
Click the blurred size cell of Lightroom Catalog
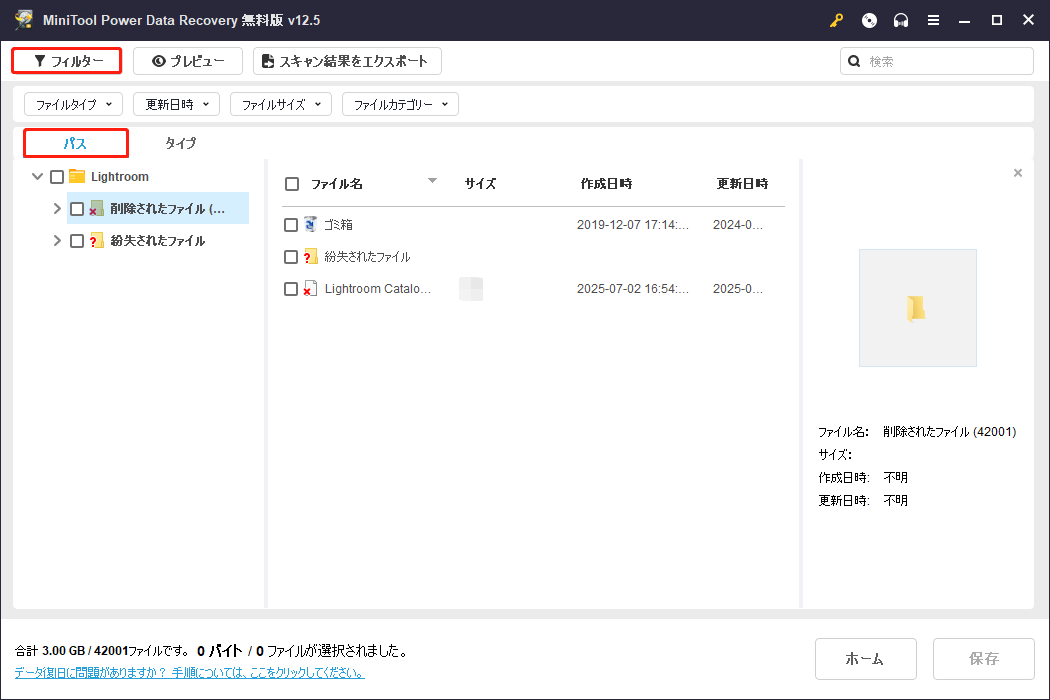coord(471,289)
